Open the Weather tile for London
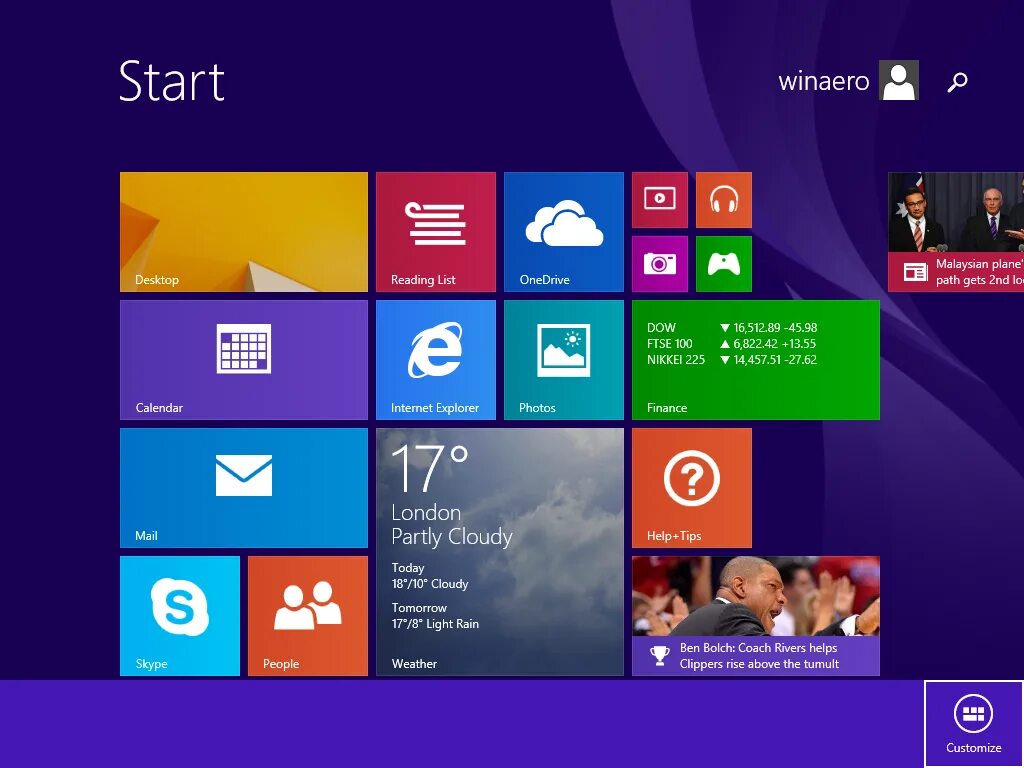The width and height of the screenshot is (1024, 768). tap(500, 552)
